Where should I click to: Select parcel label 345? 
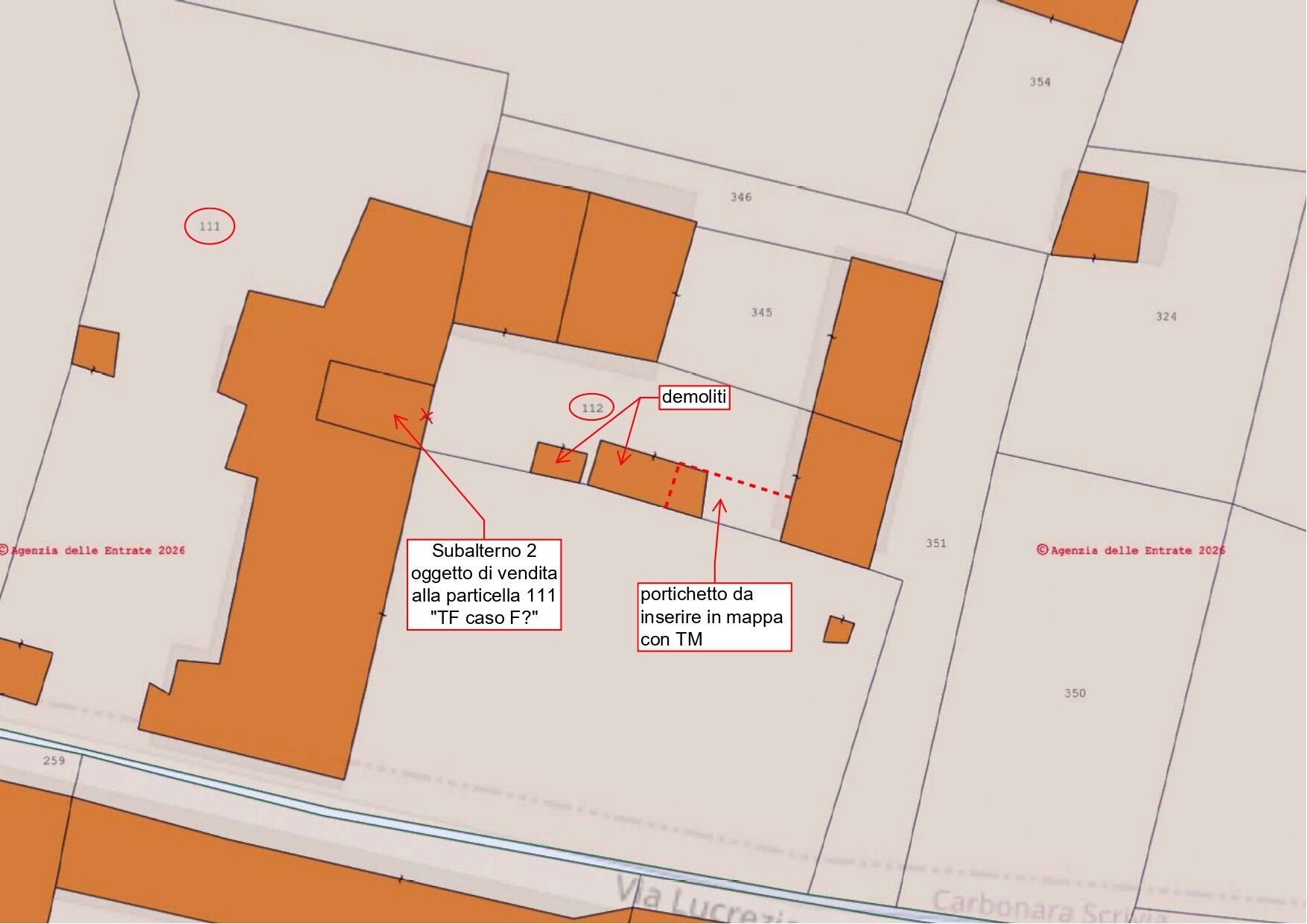pyautogui.click(x=761, y=313)
